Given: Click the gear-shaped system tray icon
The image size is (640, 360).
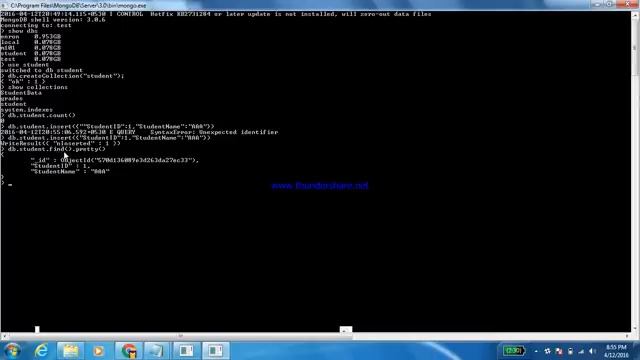Looking at the screenshot, I should tap(548, 351).
